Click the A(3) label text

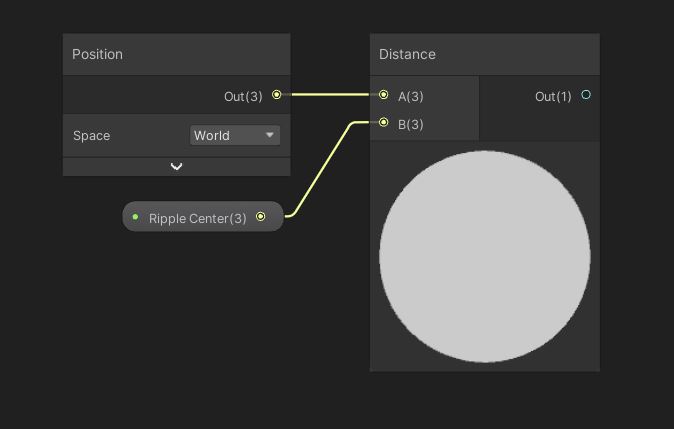(x=411, y=97)
